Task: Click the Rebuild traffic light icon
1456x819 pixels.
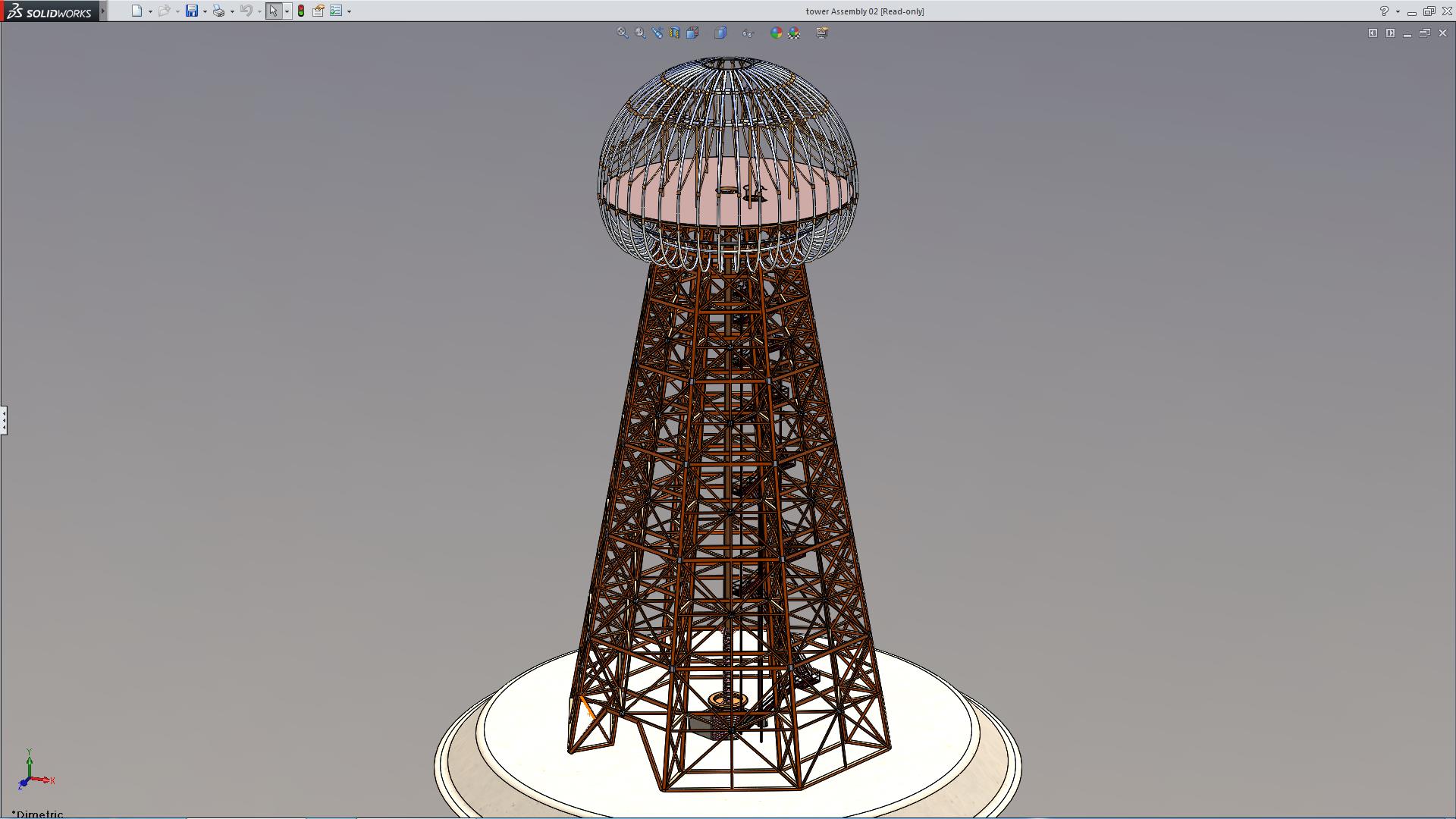Action: (x=301, y=11)
